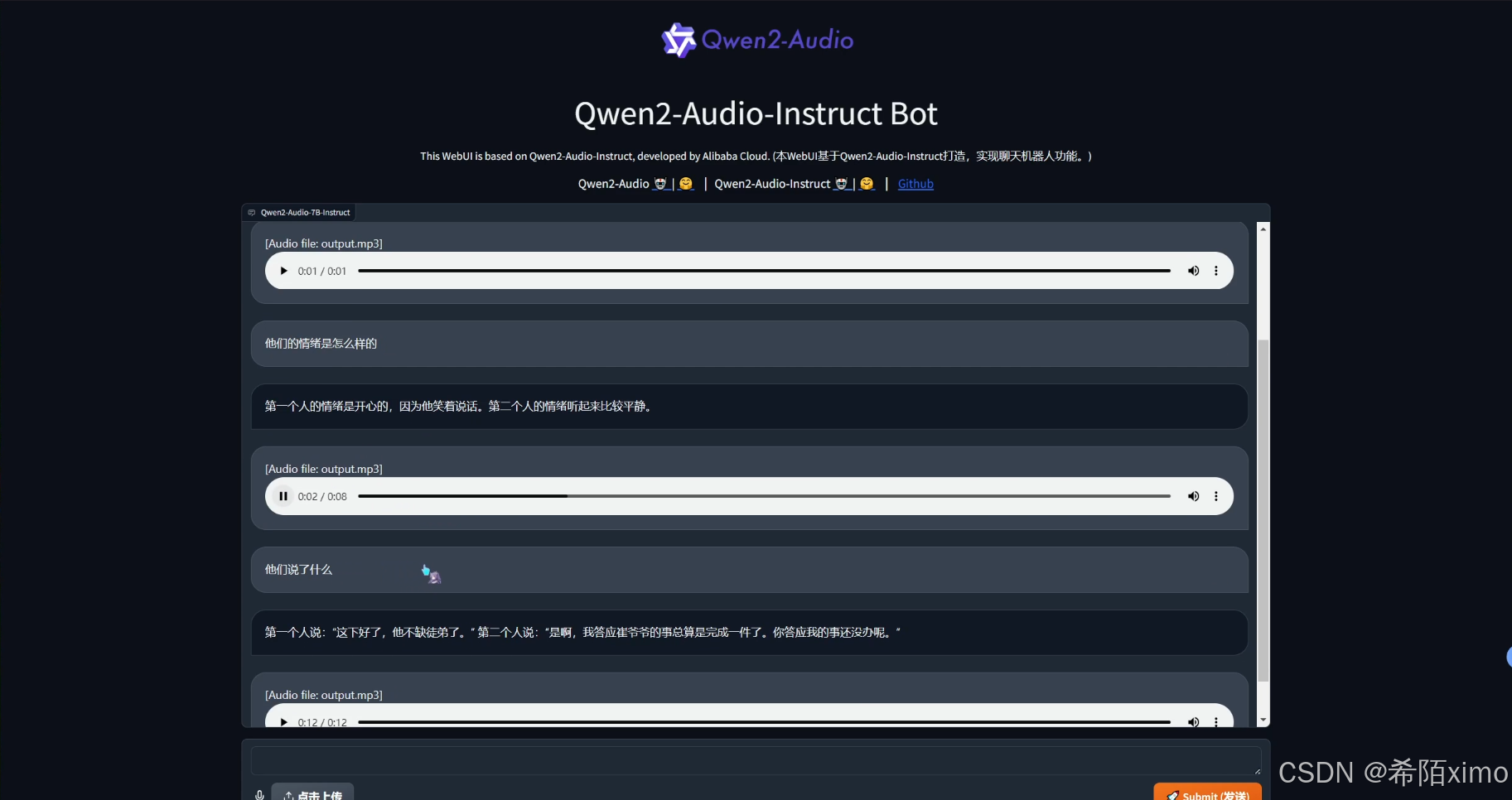This screenshot has width=1512, height=800.
Task: Click the first '[Audio file: output.mp3]' label
Action: [x=324, y=243]
